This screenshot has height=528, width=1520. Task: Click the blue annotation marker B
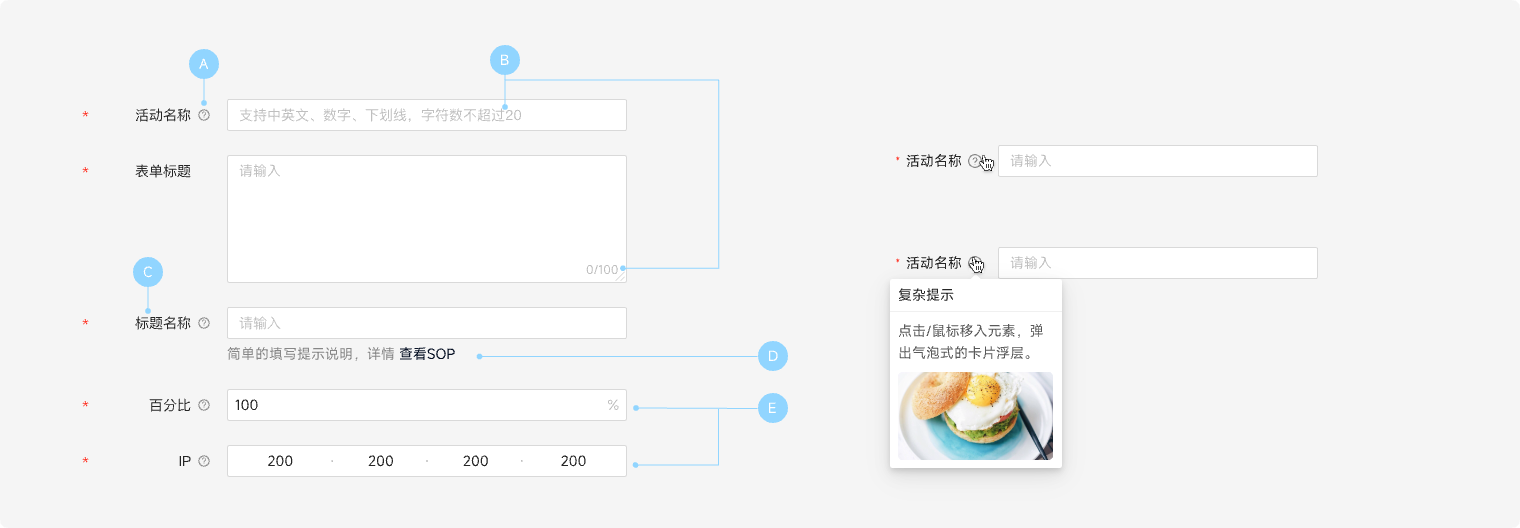[x=504, y=61]
